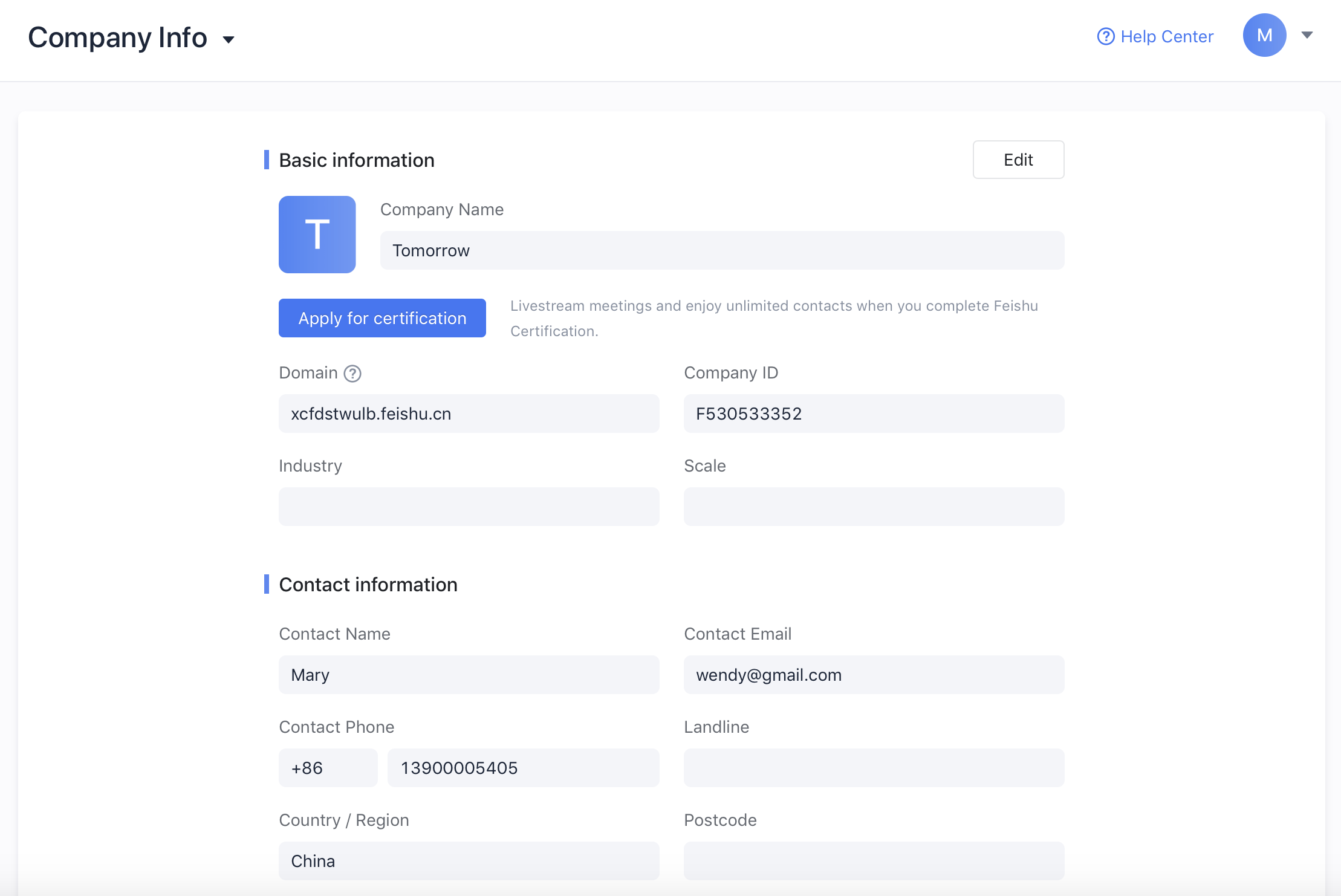The image size is (1341, 896).
Task: Select the Company ID field F530533352
Action: tap(874, 414)
